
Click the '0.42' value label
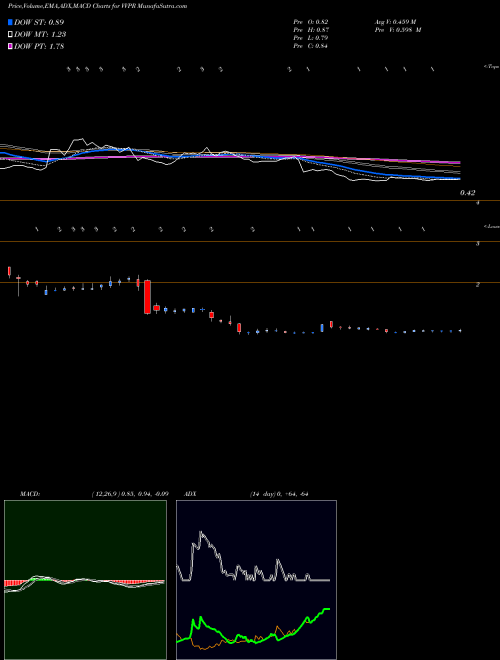point(468,193)
